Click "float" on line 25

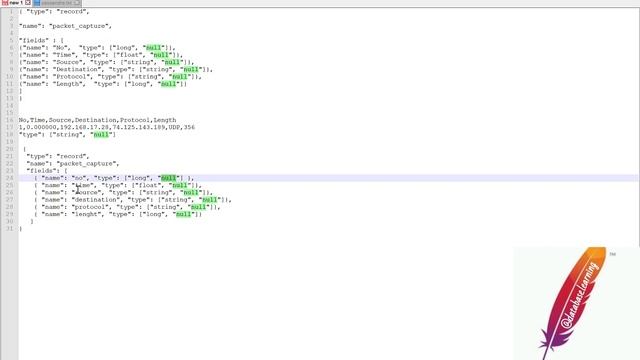pyautogui.click(x=149, y=185)
